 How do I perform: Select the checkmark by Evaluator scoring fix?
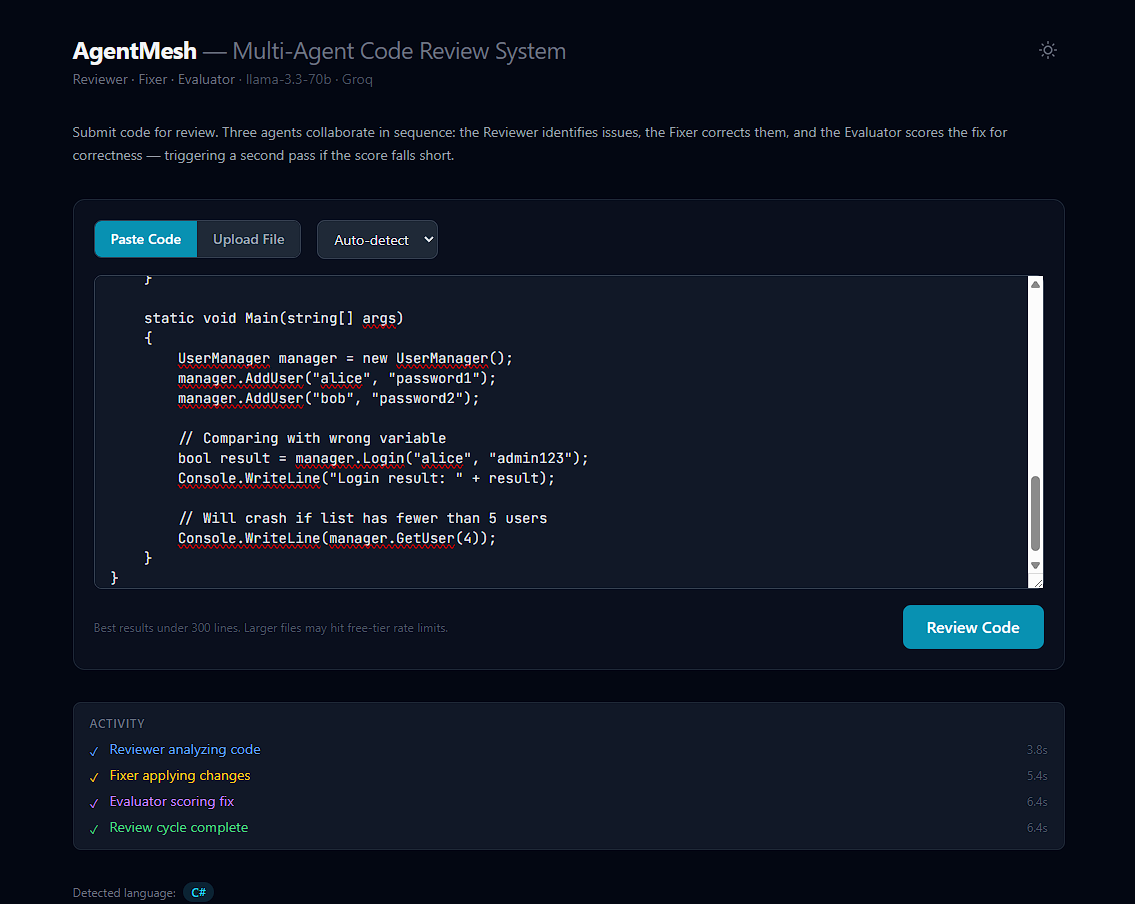click(x=94, y=802)
